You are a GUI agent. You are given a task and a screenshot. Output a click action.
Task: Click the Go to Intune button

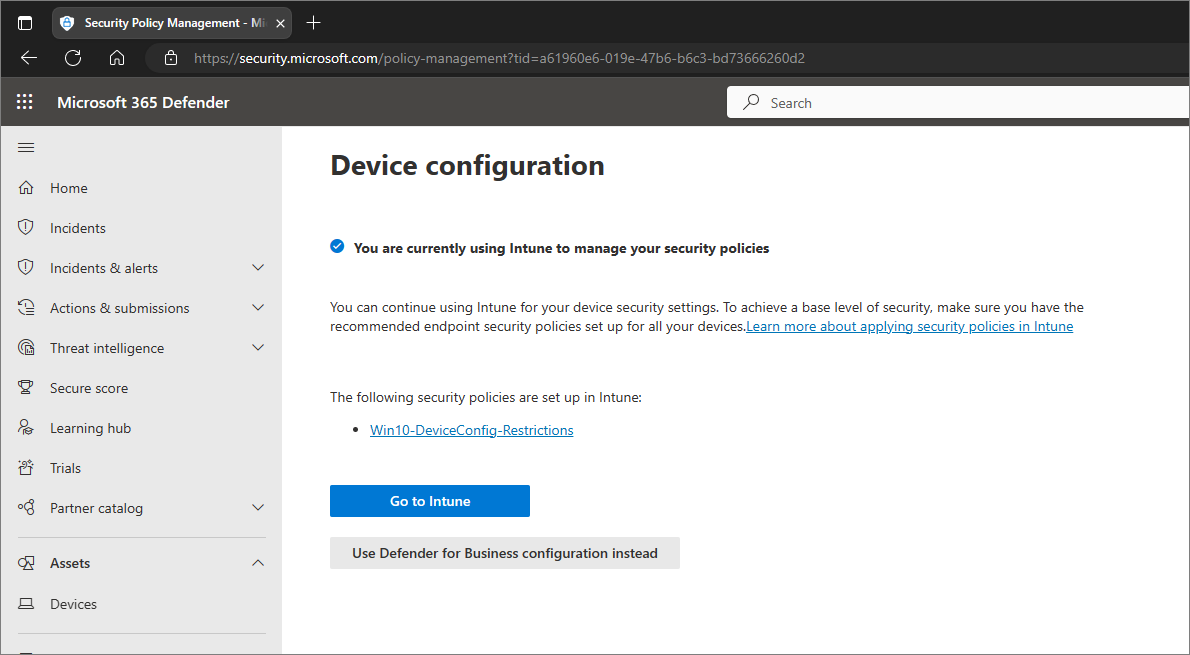(430, 501)
